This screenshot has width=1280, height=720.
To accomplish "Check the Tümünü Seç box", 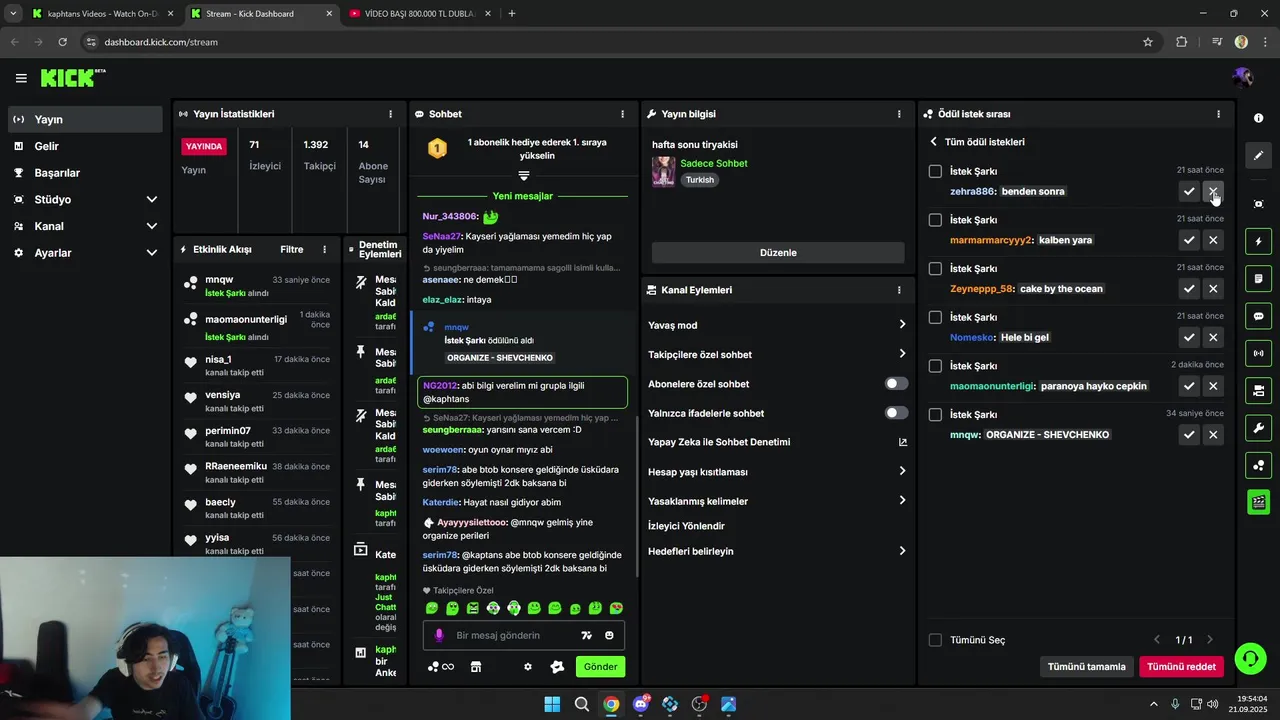I will pyautogui.click(x=935, y=640).
